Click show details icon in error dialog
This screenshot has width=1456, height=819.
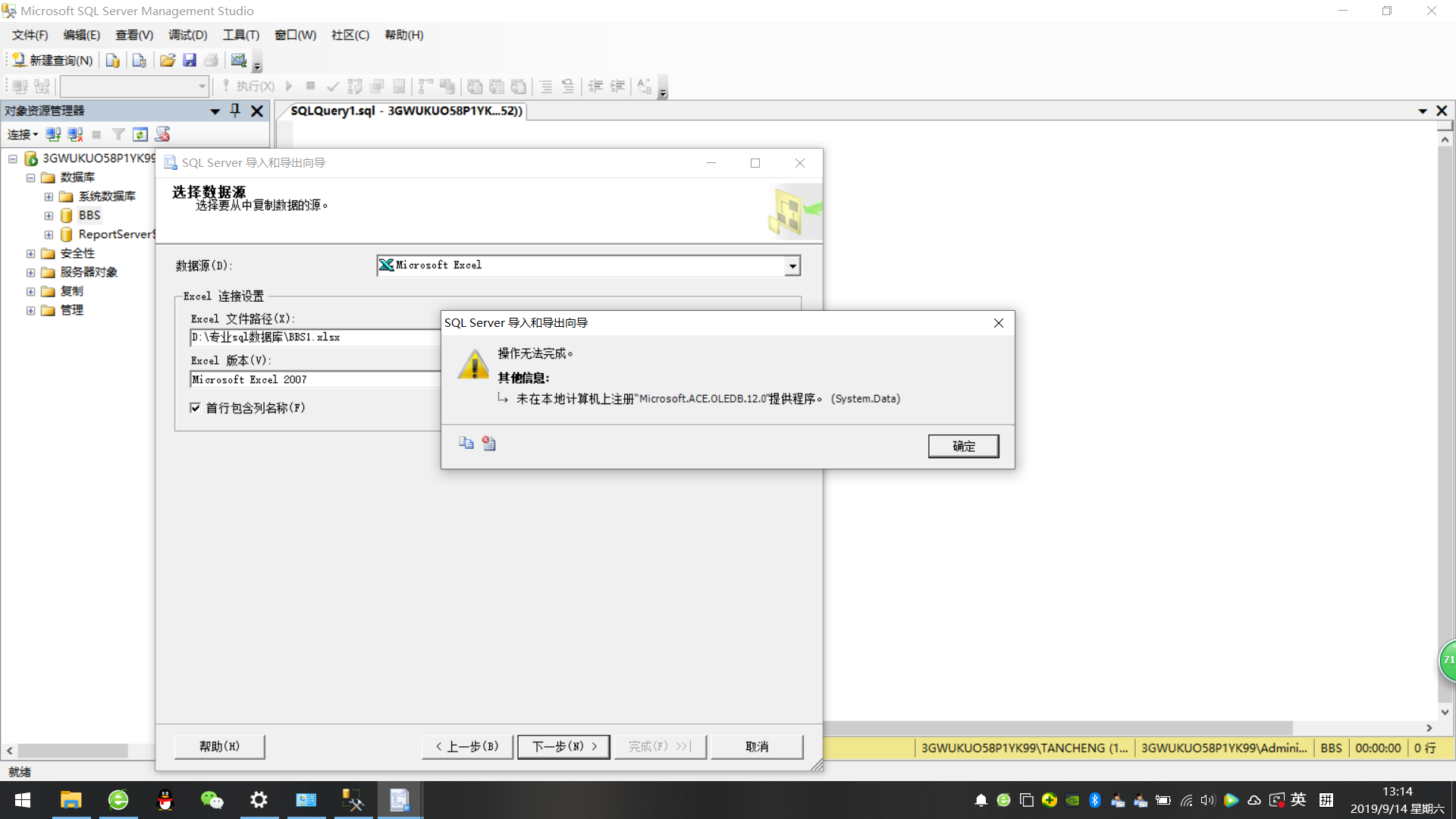489,444
